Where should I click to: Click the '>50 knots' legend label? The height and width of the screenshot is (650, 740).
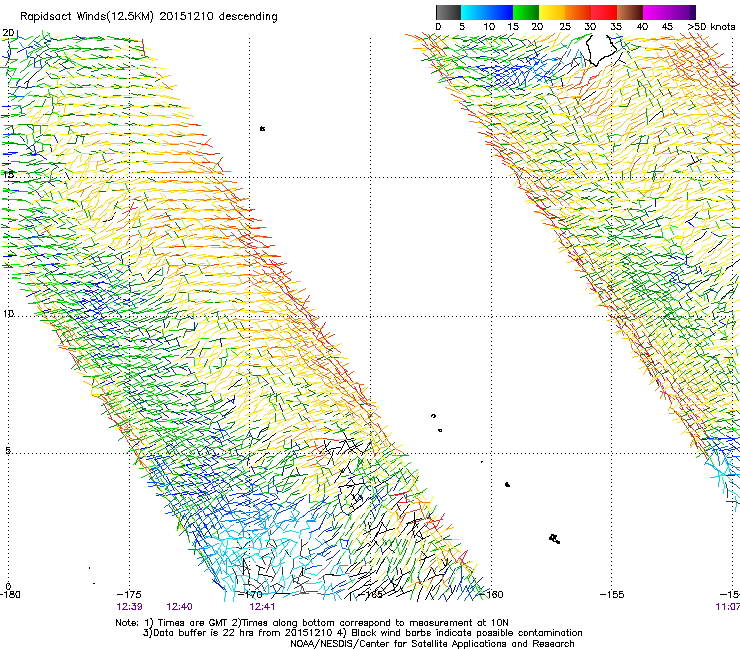(x=711, y=27)
